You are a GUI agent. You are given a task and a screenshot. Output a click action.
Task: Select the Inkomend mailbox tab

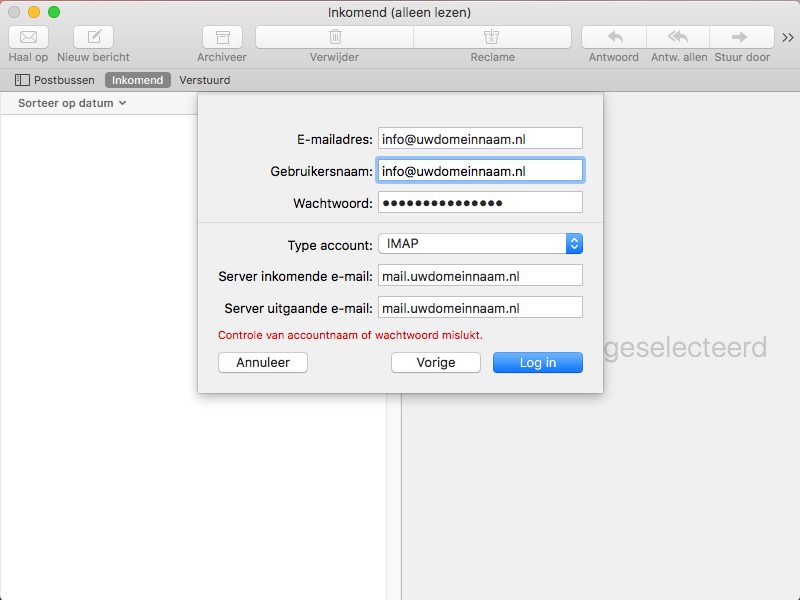[x=137, y=80]
